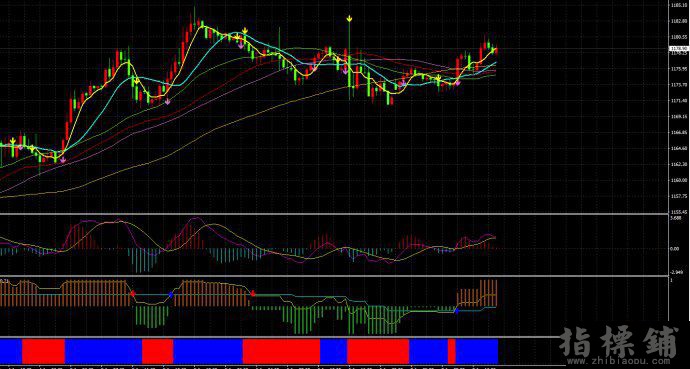
Task: Click the yellow arrow at the chart's far left
Action: [x=13, y=141]
